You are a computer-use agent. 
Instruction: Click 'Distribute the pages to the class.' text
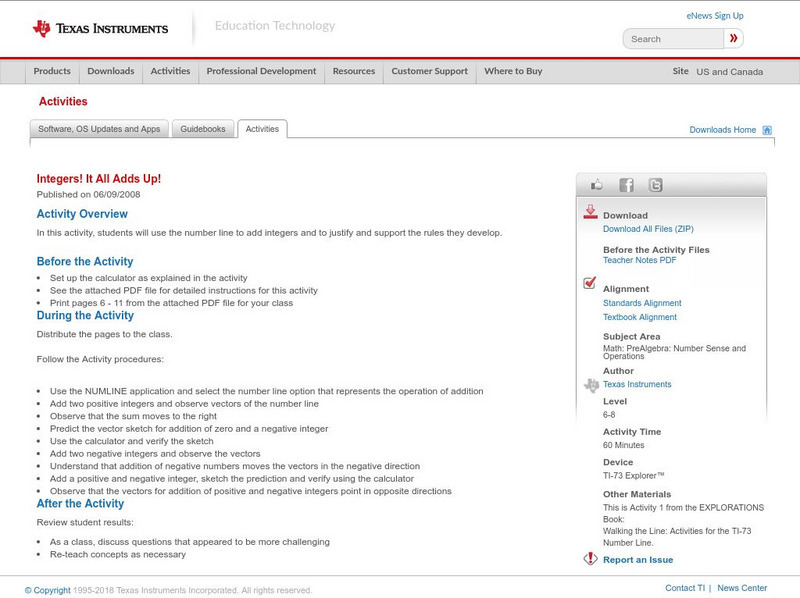tap(105, 334)
